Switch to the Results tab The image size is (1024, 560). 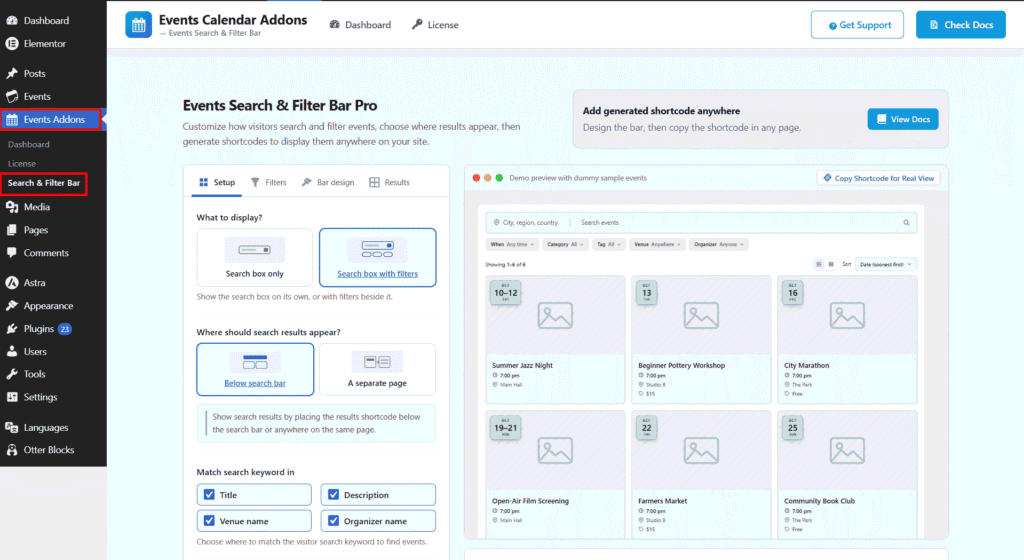(x=389, y=182)
